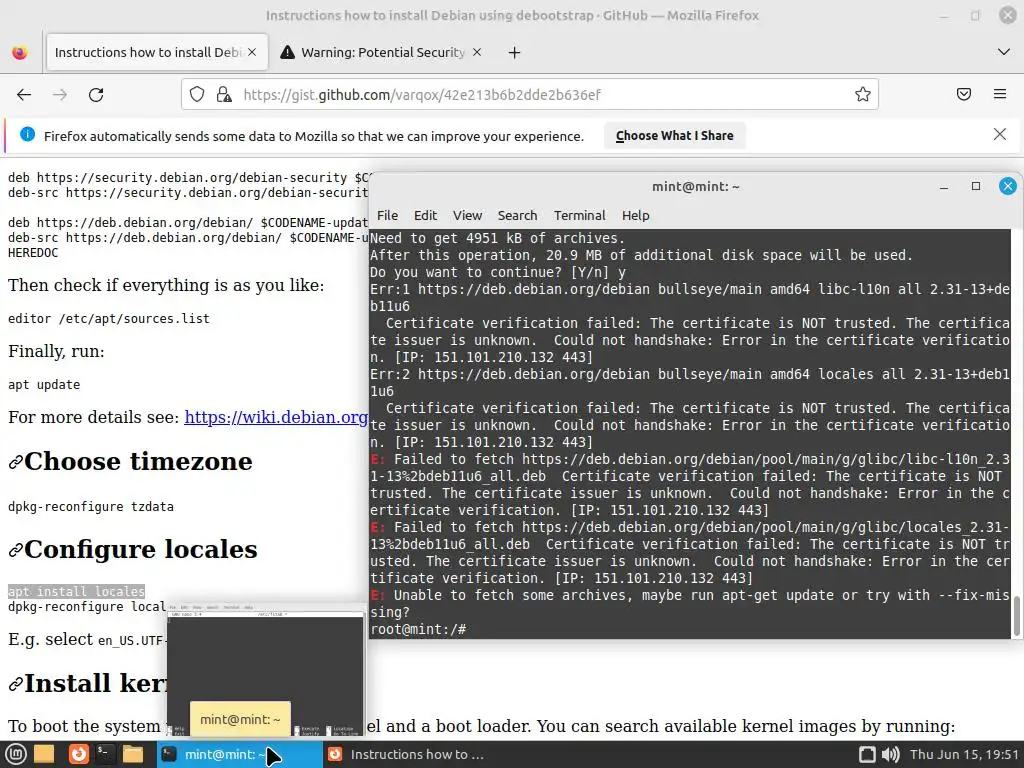Click the Firefox logo left of tabs

pos(20,52)
